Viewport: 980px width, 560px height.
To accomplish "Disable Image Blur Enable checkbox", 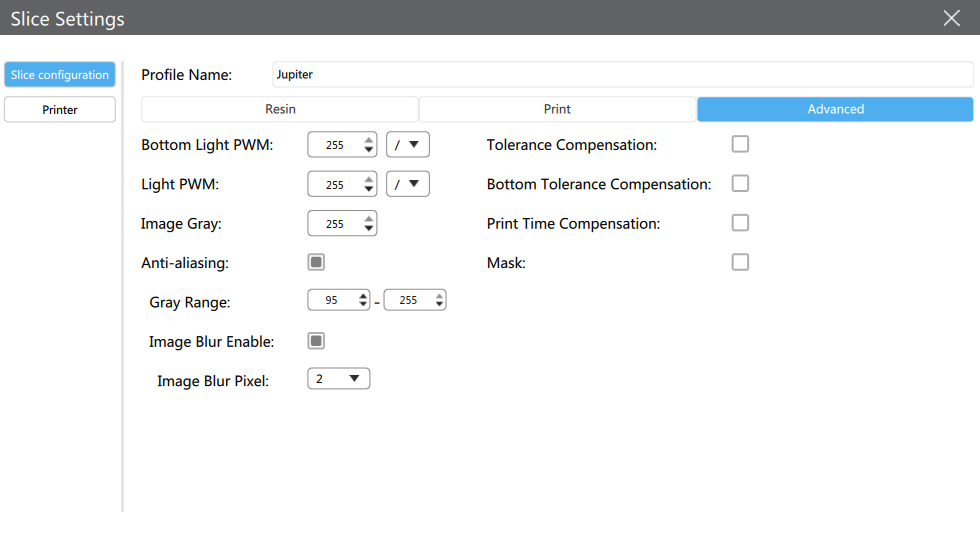I will pyautogui.click(x=316, y=341).
